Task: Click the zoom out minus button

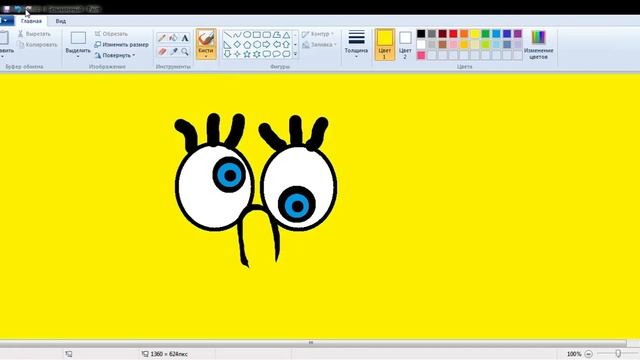Action: point(588,354)
